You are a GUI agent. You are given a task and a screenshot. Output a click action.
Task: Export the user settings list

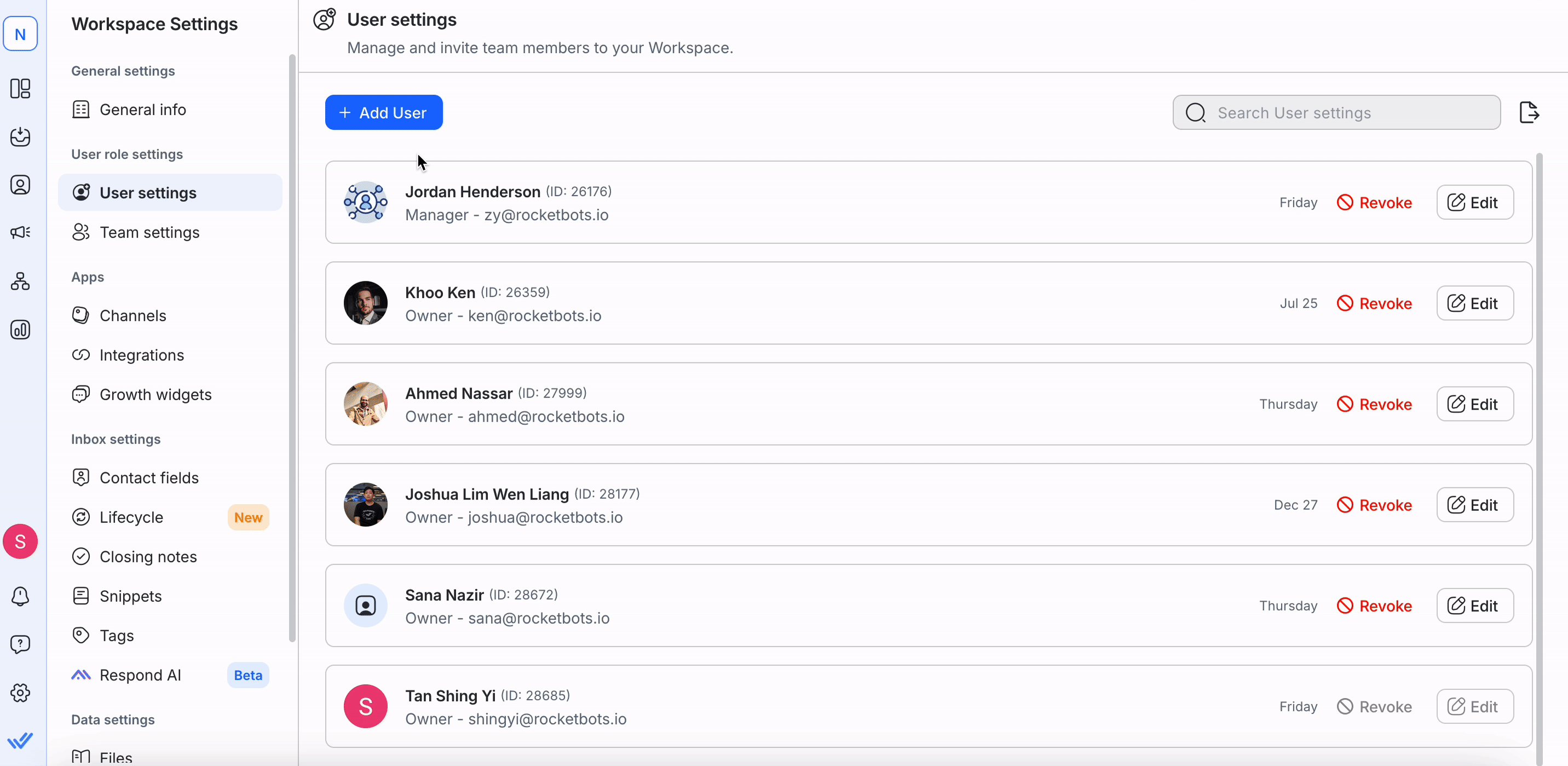point(1530,112)
